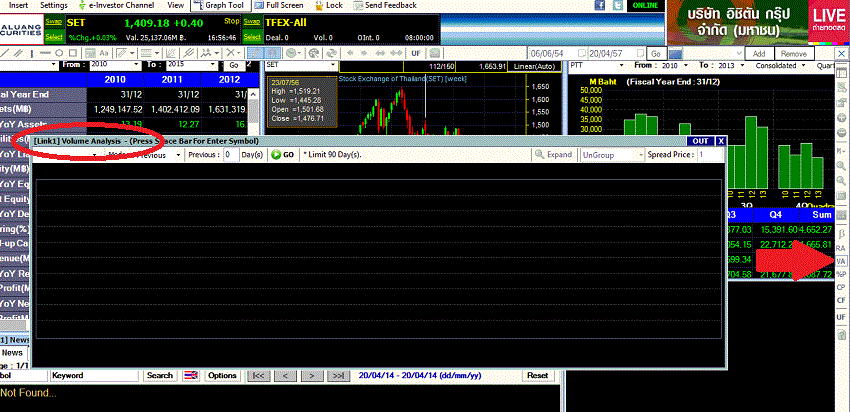Click the calculator grid toolbar icon
850x412 pixels.
[90, 53]
